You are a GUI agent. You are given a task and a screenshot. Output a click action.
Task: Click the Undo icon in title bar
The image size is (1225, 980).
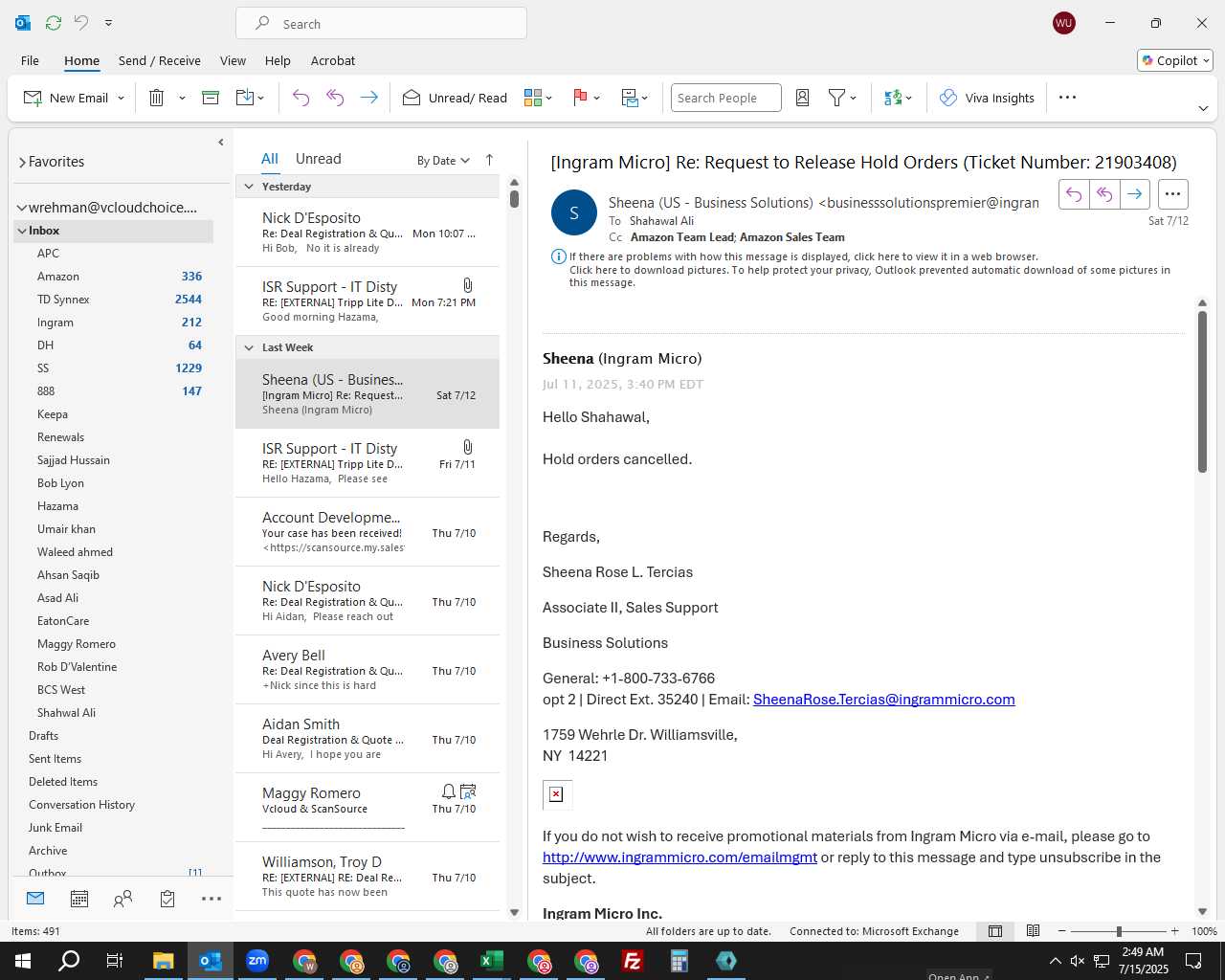point(81,22)
